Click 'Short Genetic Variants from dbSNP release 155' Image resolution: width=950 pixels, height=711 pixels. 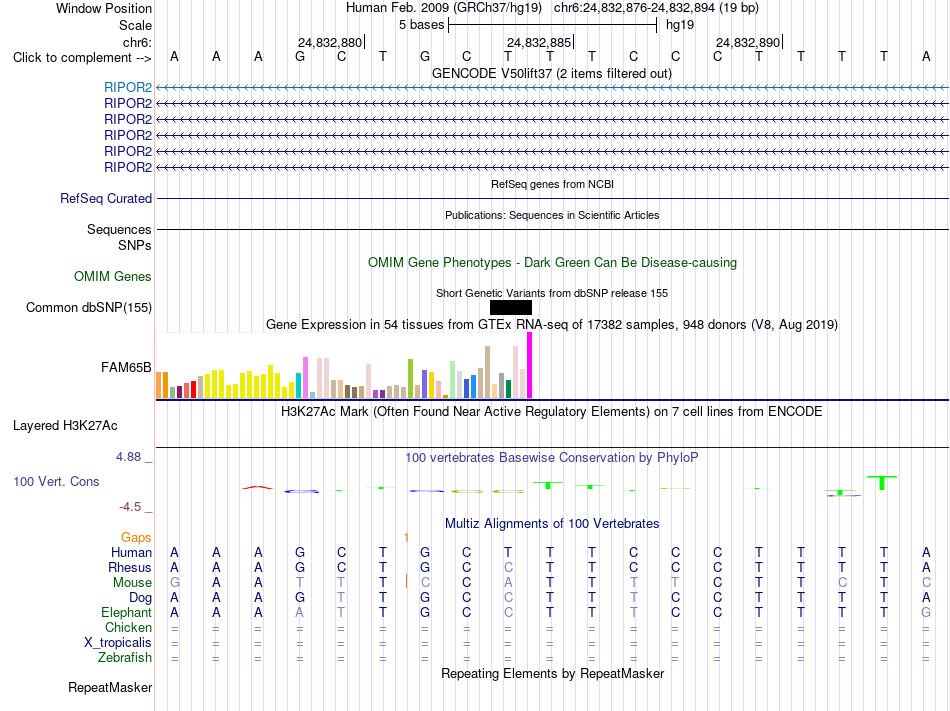coord(552,293)
